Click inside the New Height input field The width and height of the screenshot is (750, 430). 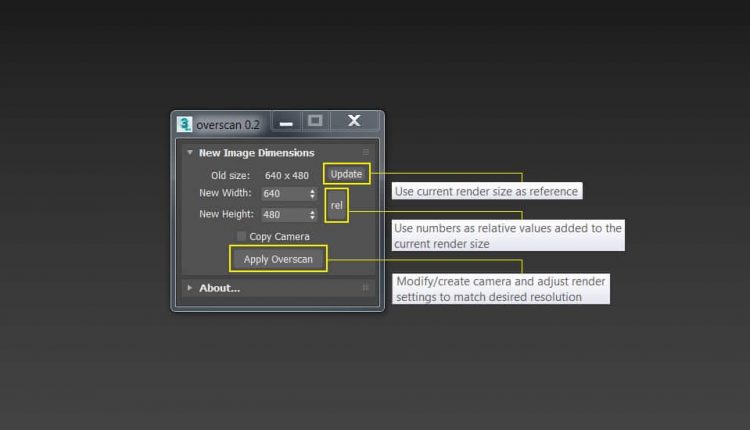[x=283, y=215]
